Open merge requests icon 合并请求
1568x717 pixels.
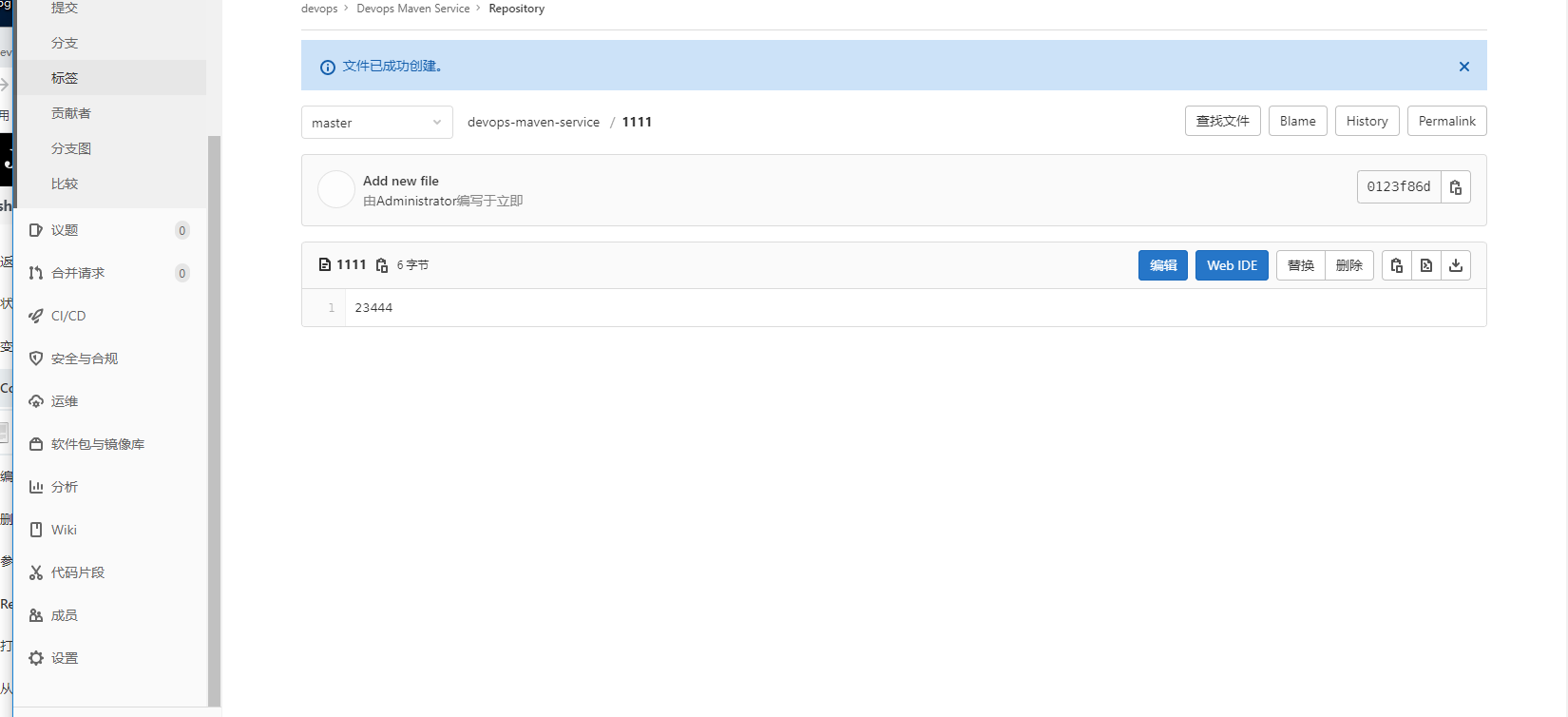point(36,273)
